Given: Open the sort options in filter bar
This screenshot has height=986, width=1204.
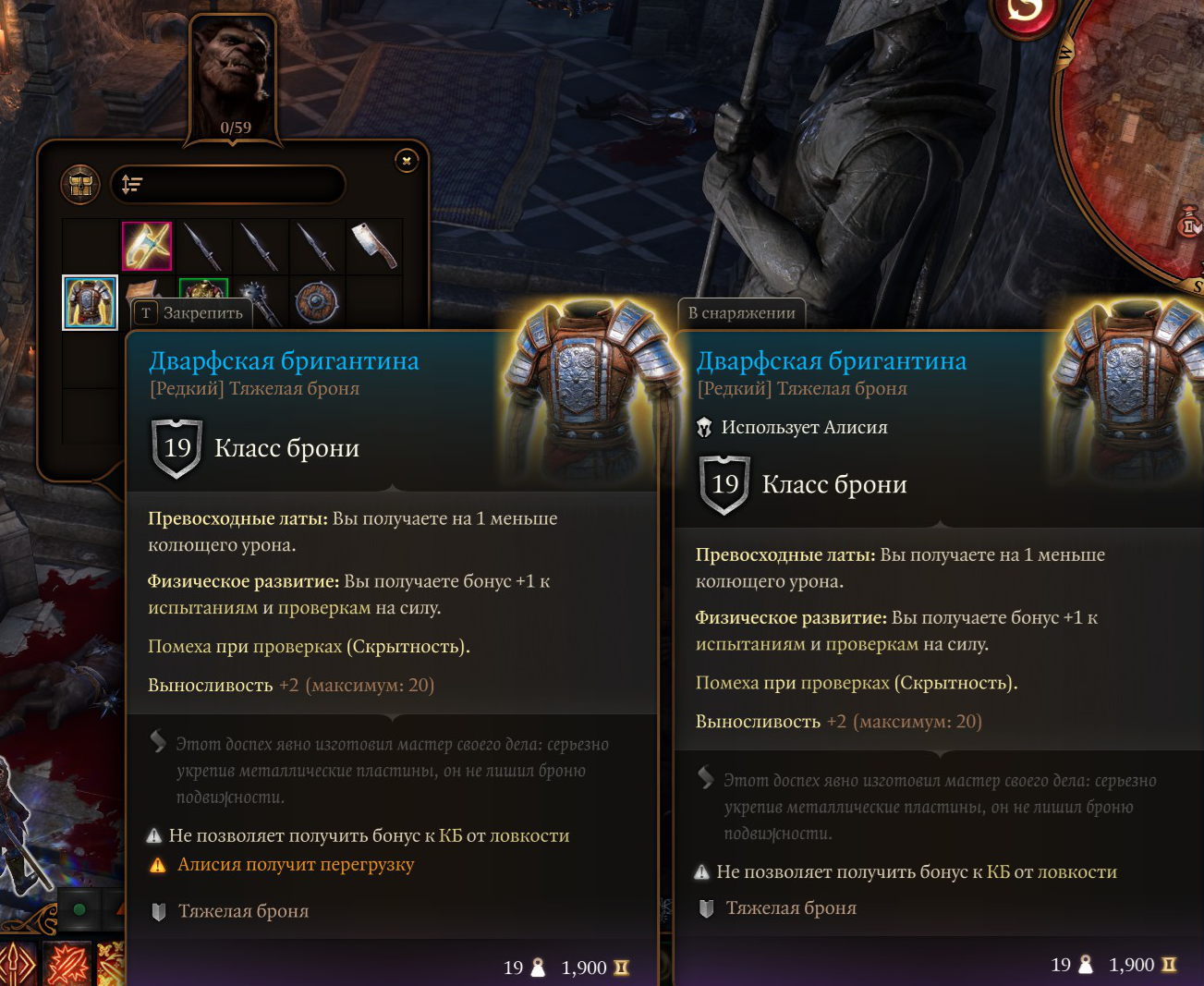Looking at the screenshot, I should coord(132,185).
